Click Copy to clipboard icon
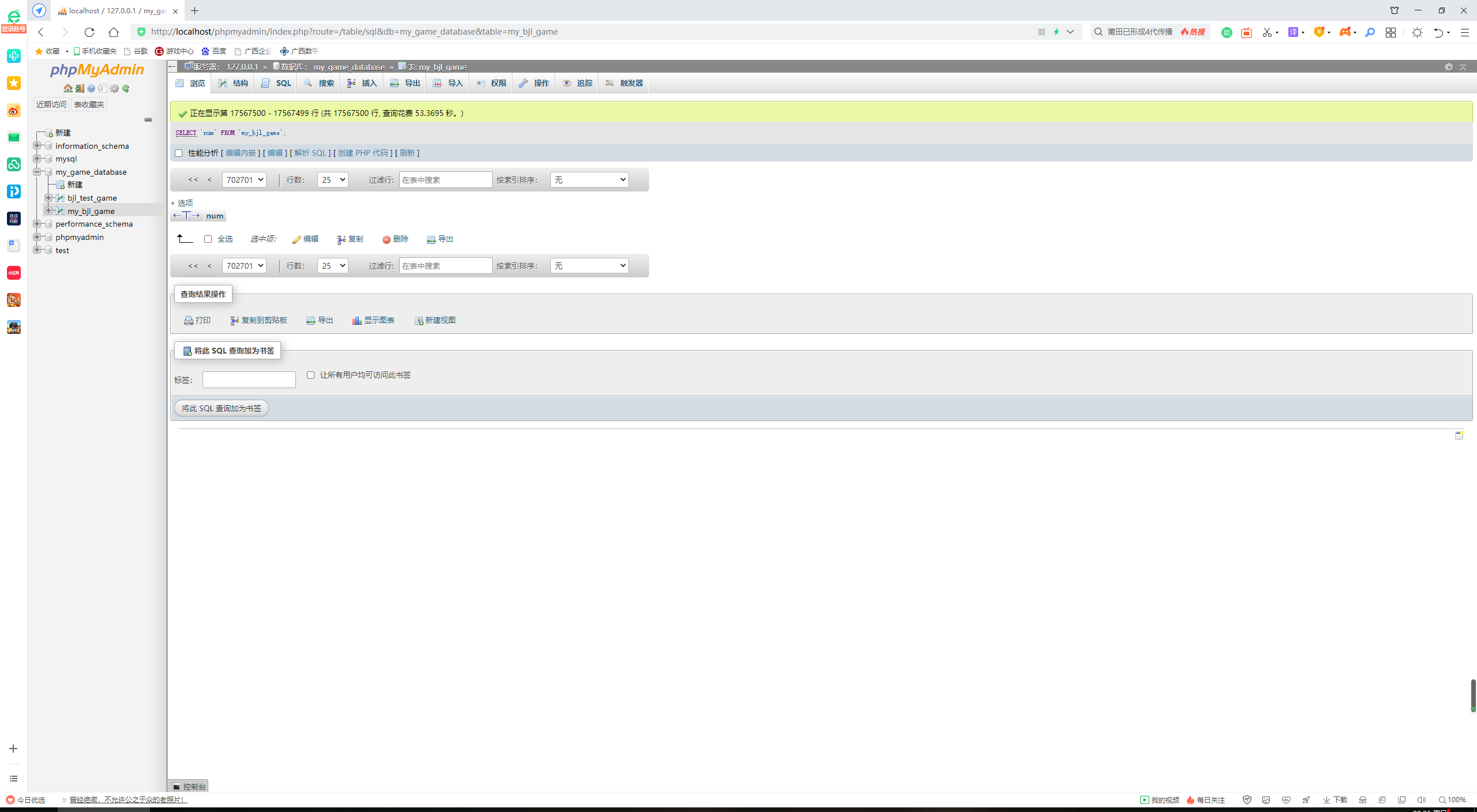 [235, 321]
